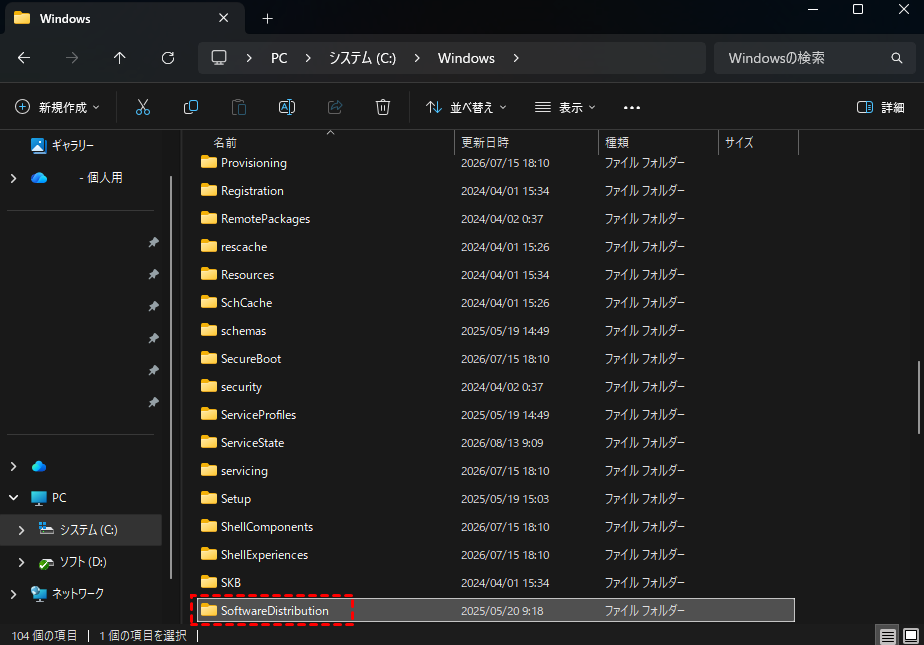The image size is (924, 645).
Task: Select ソフト (D:) drive in sidebar
Action: (73, 562)
